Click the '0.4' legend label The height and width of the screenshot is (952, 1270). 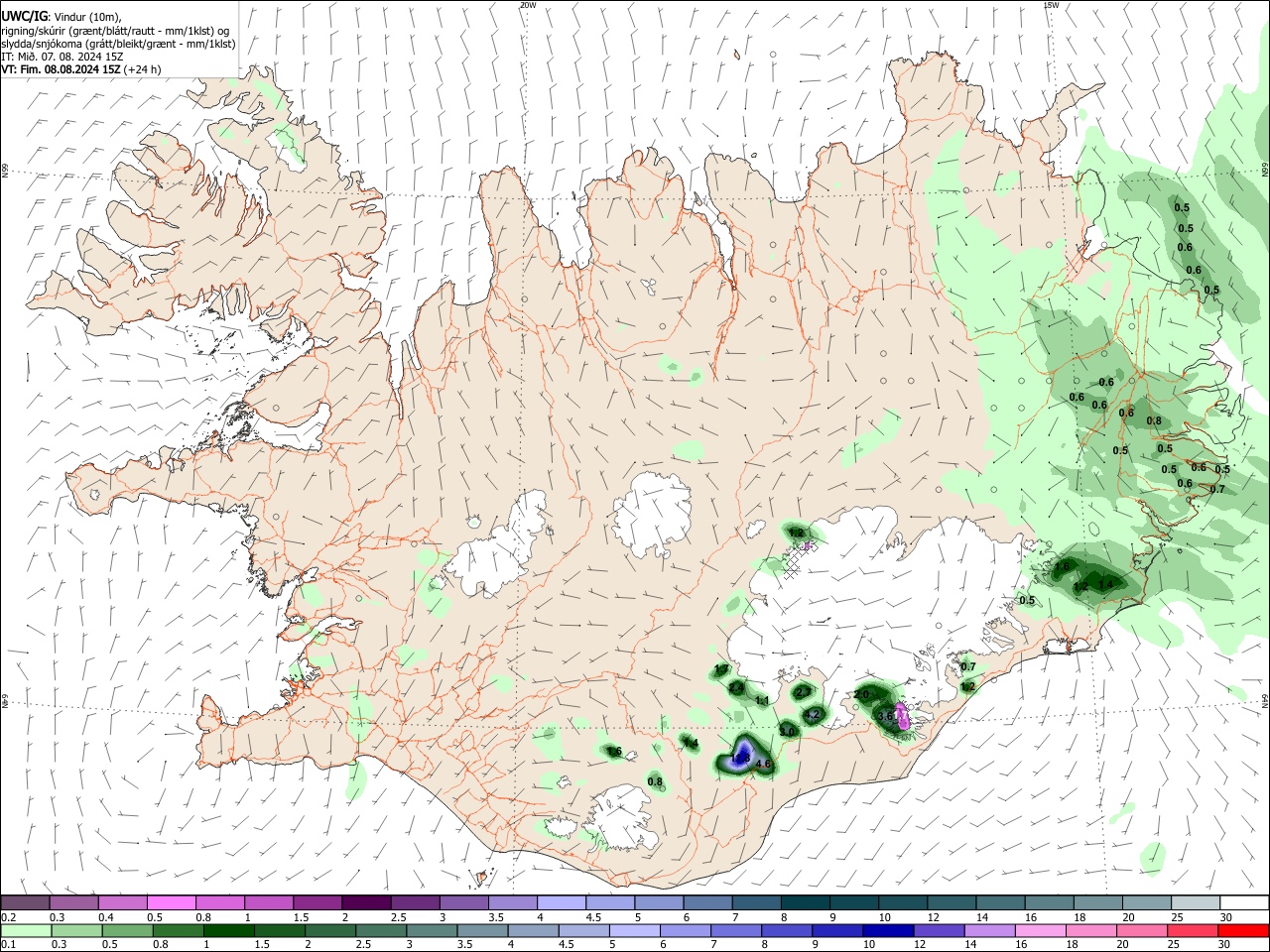point(106,917)
